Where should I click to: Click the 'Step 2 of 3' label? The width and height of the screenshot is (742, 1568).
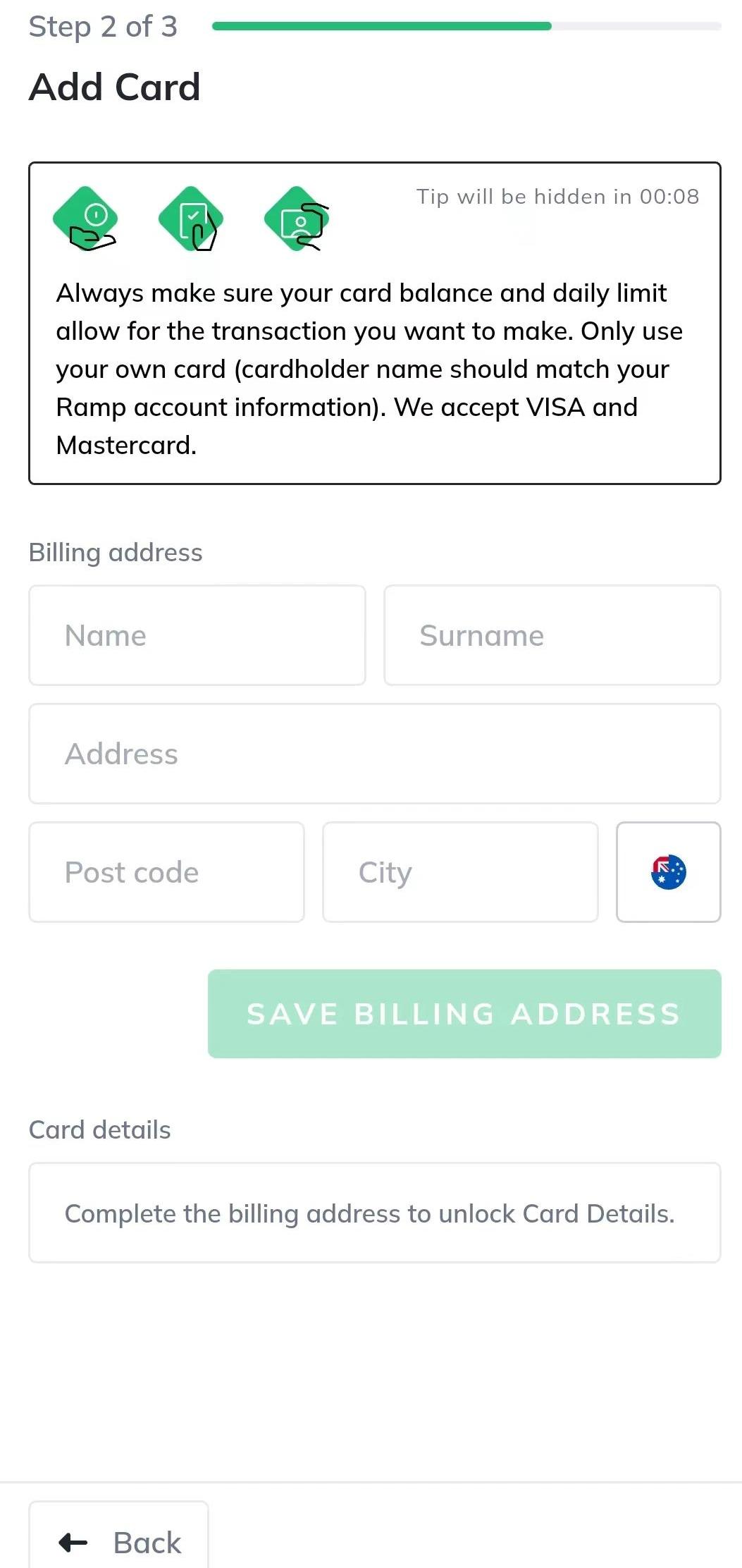[103, 27]
